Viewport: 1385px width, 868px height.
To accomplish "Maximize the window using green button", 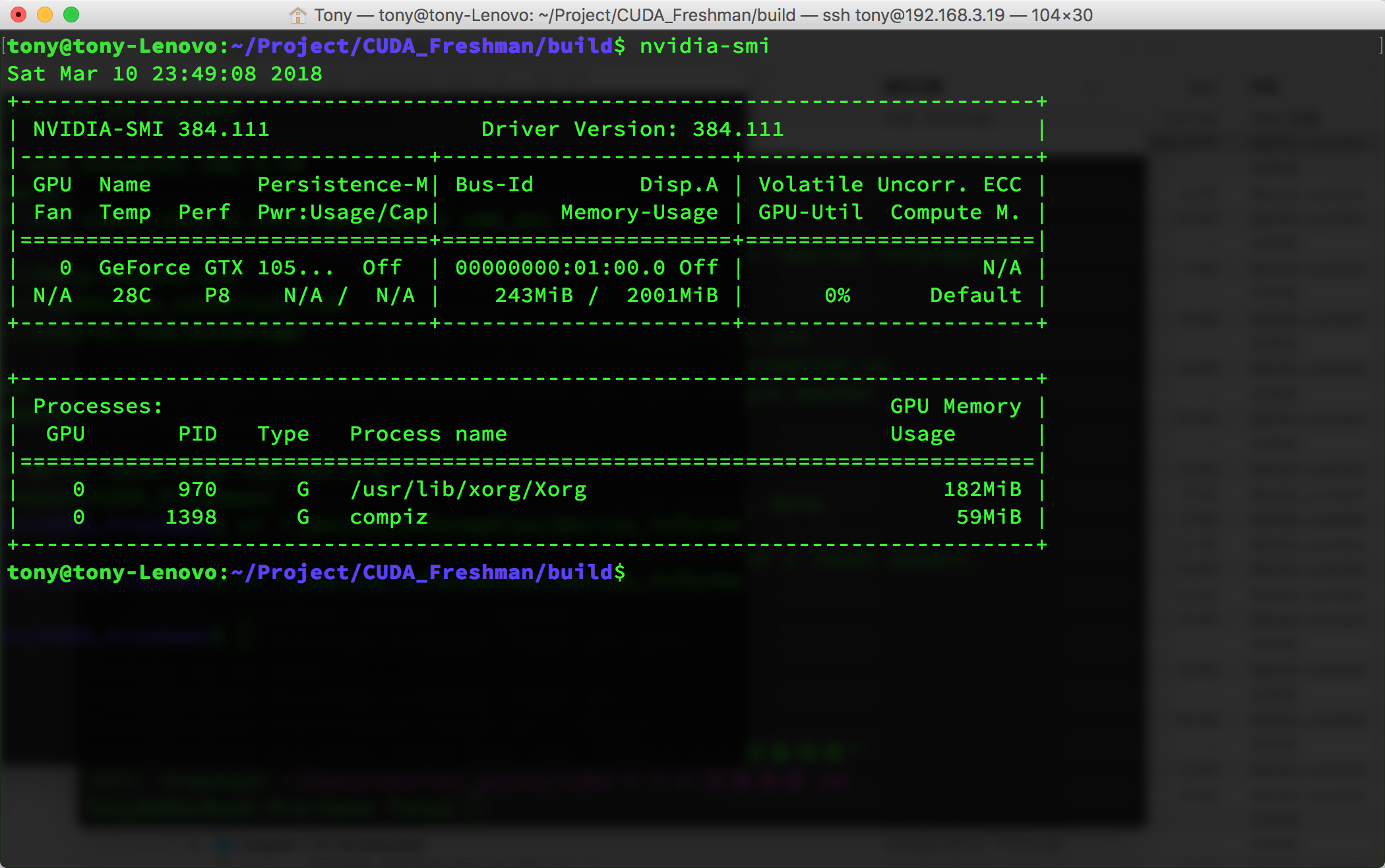I will click(x=71, y=15).
